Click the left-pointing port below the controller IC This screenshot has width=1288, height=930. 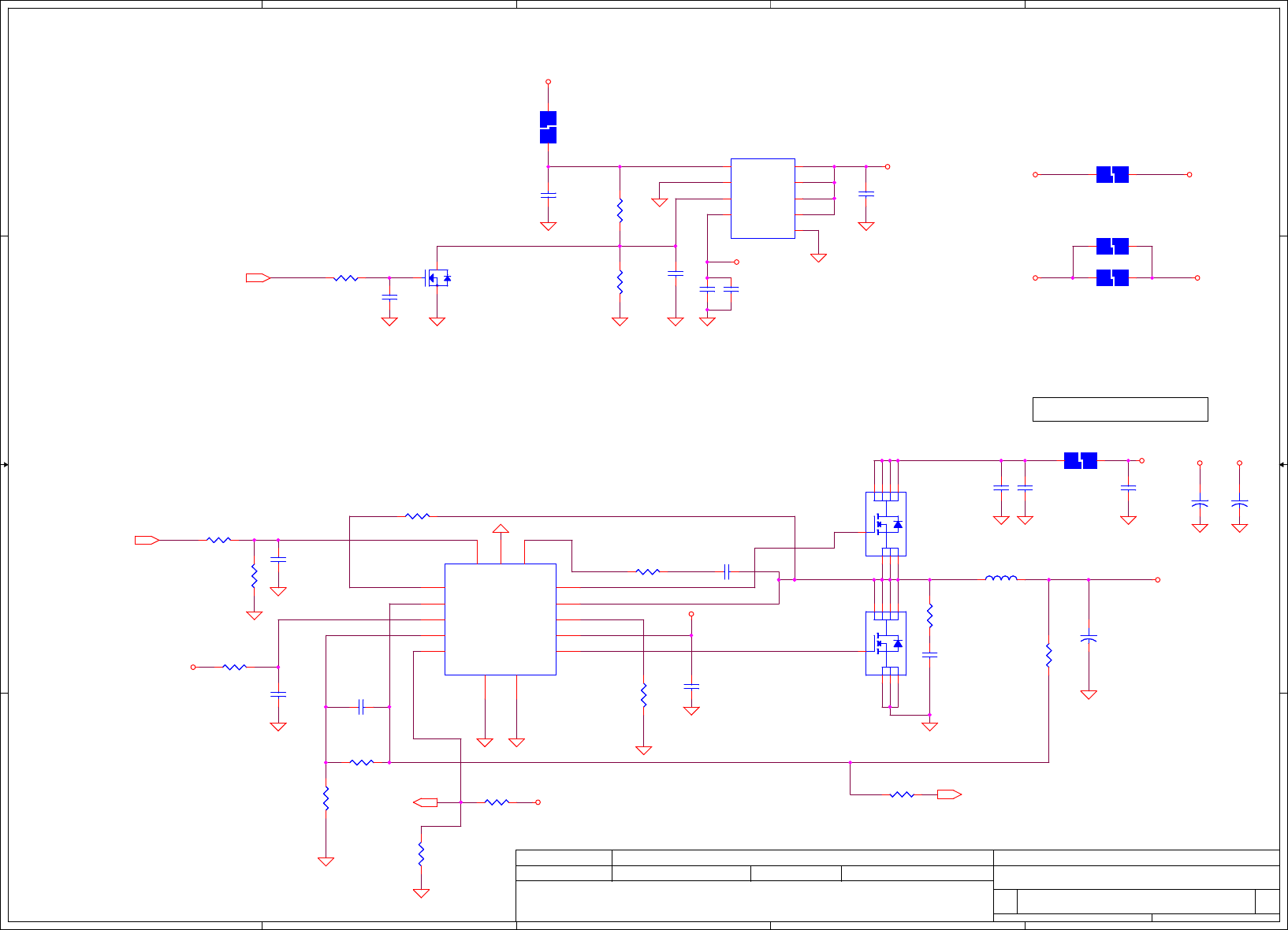[426, 802]
